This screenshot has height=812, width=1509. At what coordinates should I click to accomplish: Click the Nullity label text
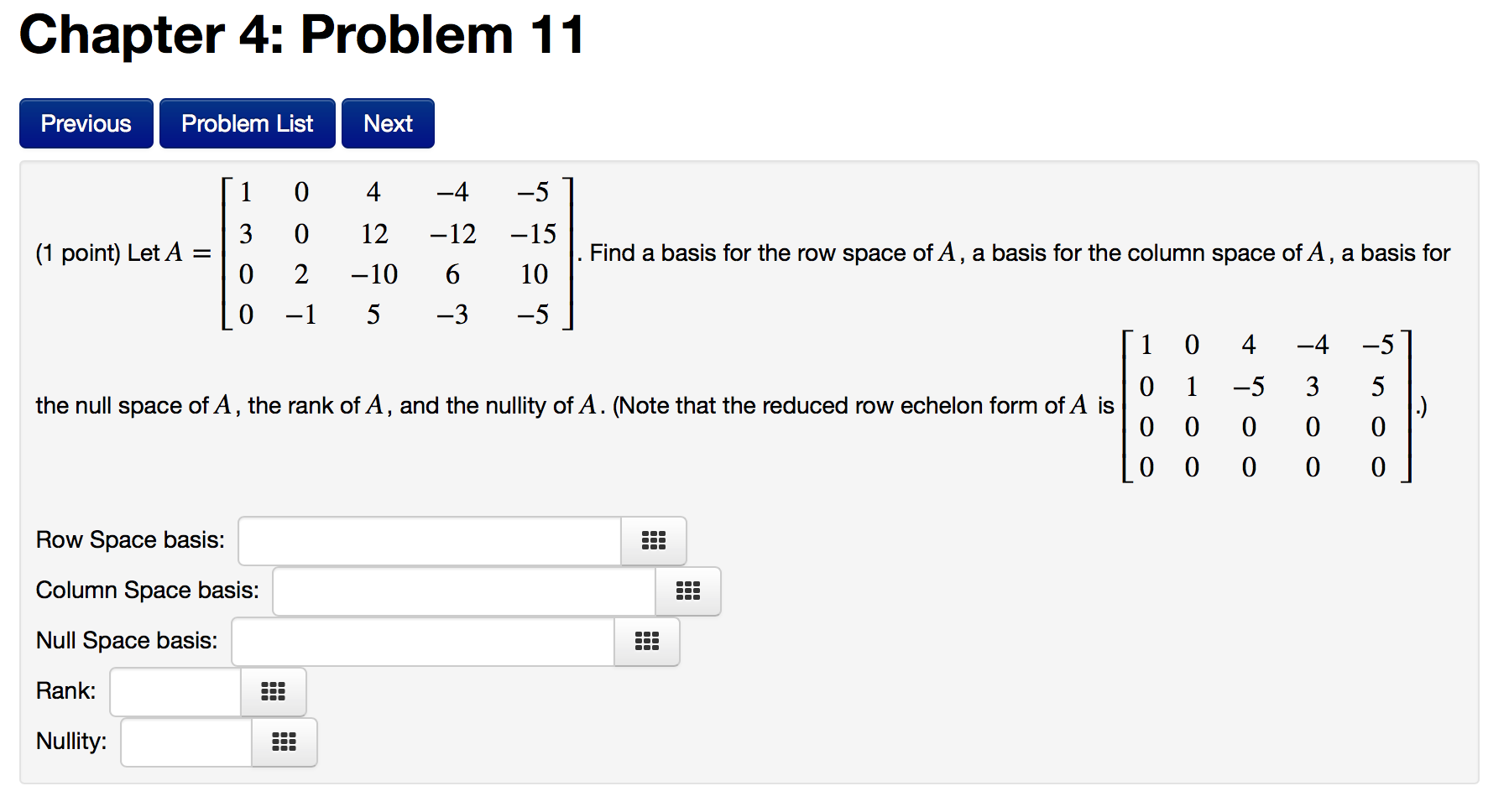[71, 742]
